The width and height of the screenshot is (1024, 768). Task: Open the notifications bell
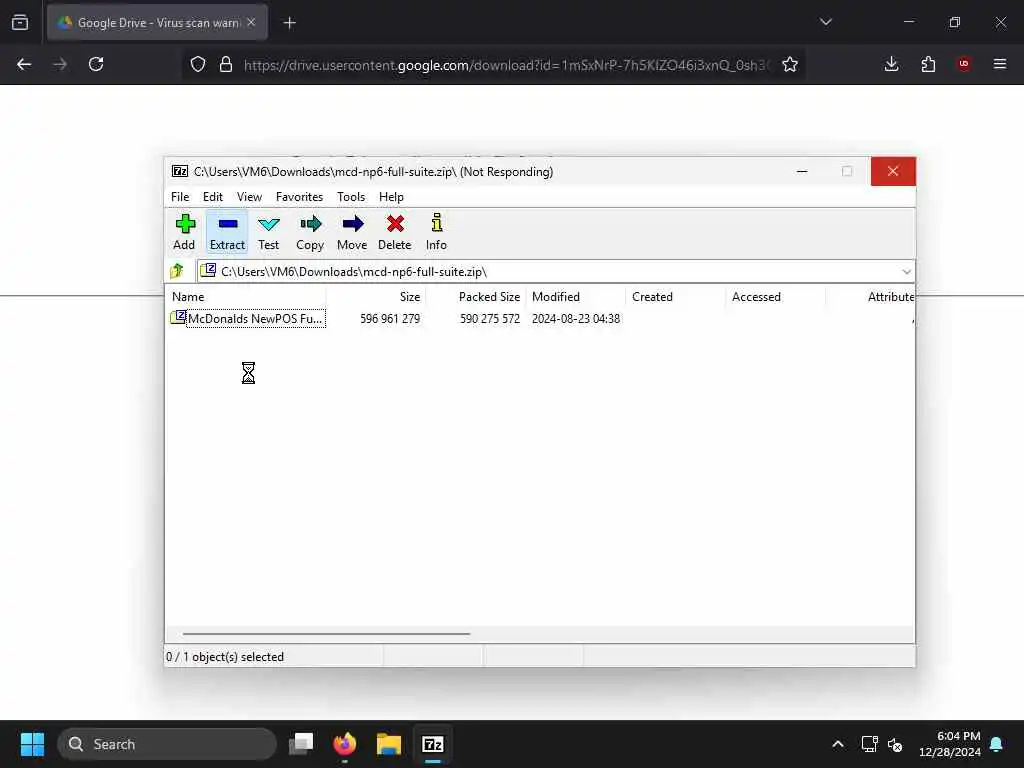coord(997,744)
